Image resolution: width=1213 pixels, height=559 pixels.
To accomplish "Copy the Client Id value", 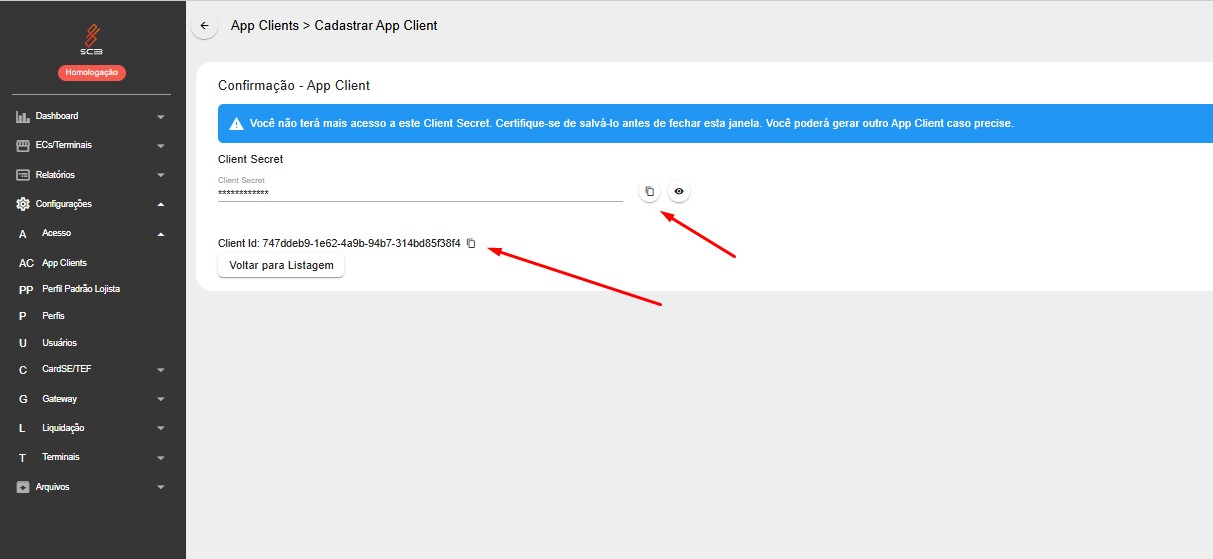I will pos(471,243).
